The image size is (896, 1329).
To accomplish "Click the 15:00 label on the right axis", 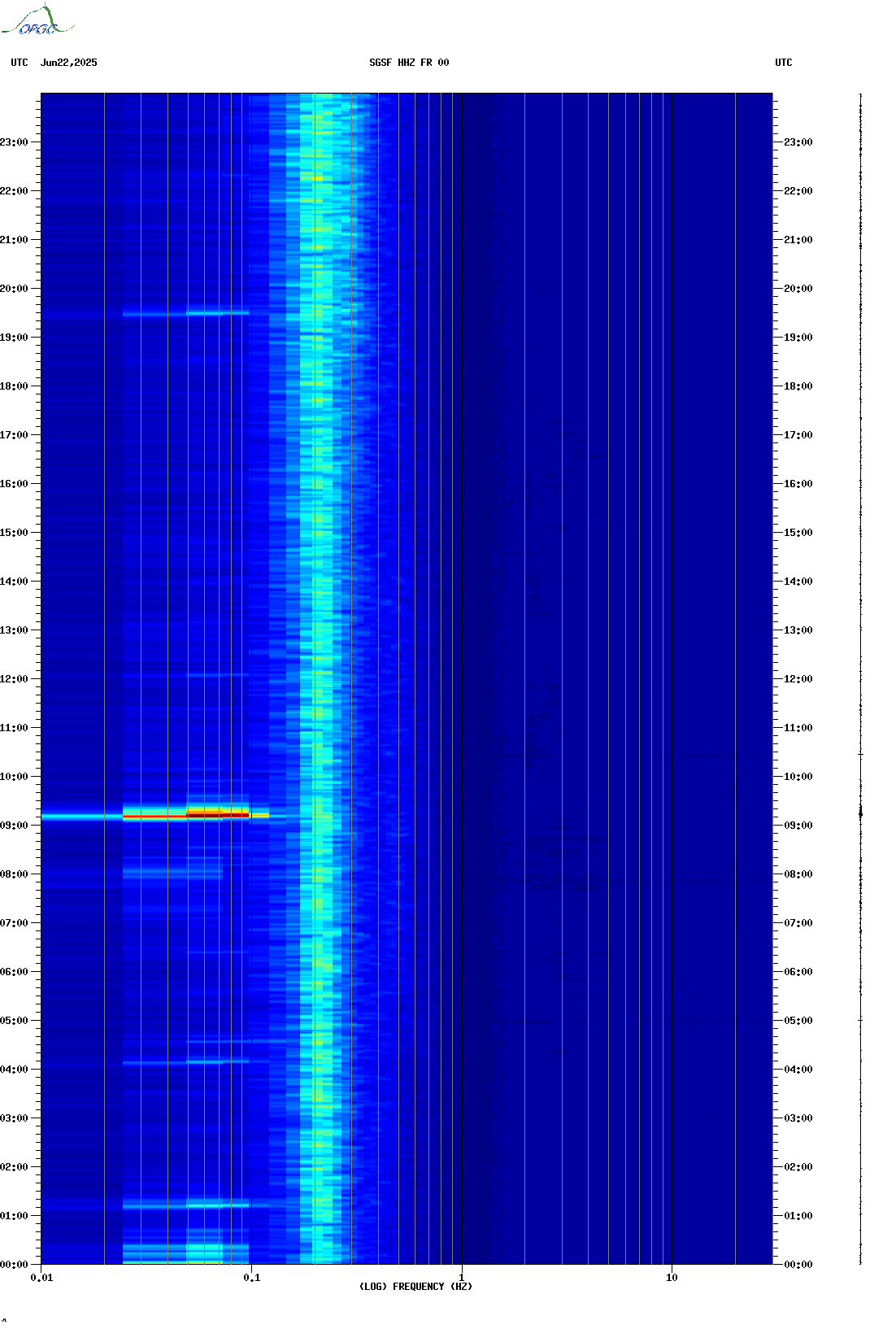I will pyautogui.click(x=798, y=533).
